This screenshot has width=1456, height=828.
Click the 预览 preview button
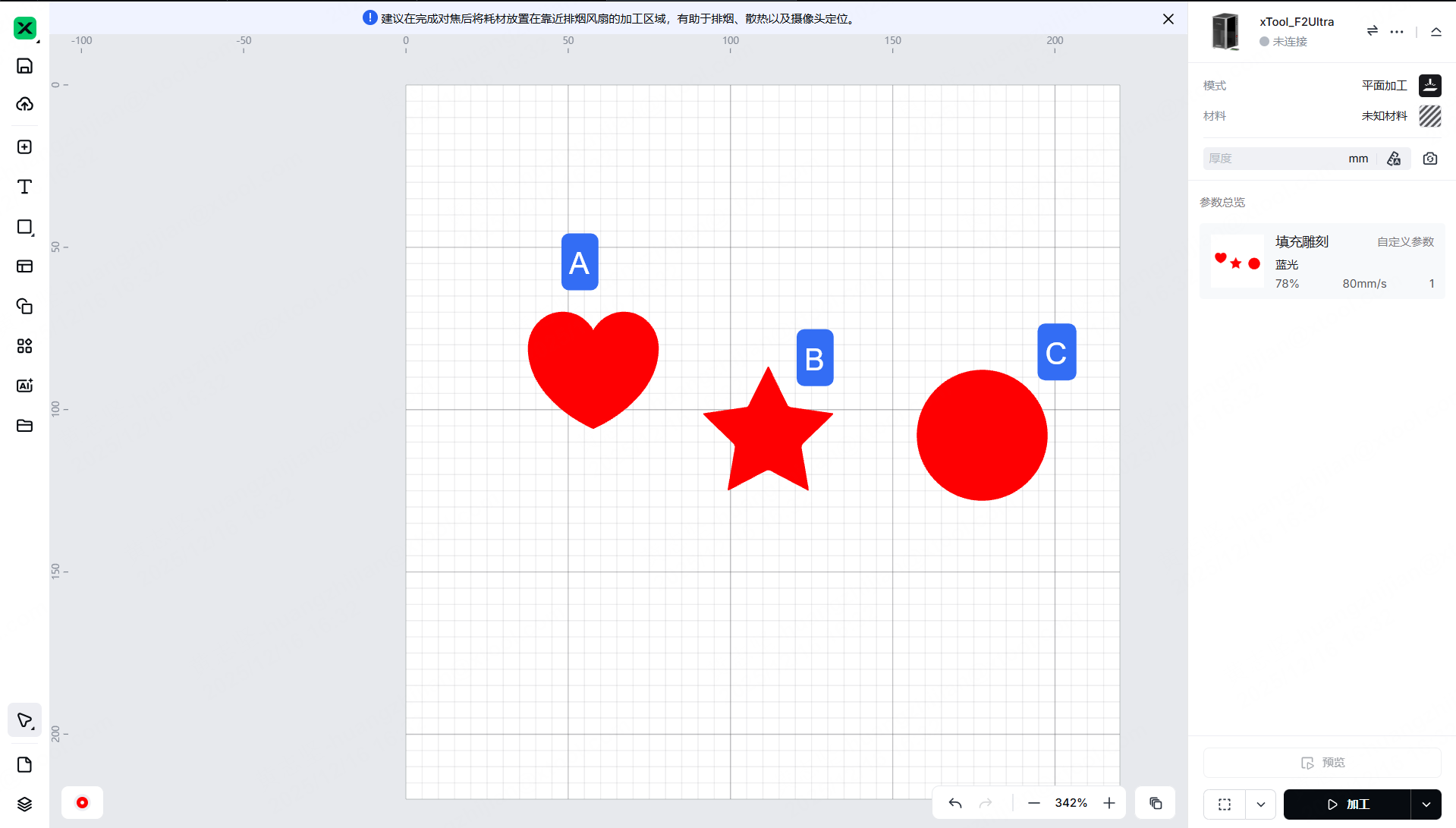1322,763
